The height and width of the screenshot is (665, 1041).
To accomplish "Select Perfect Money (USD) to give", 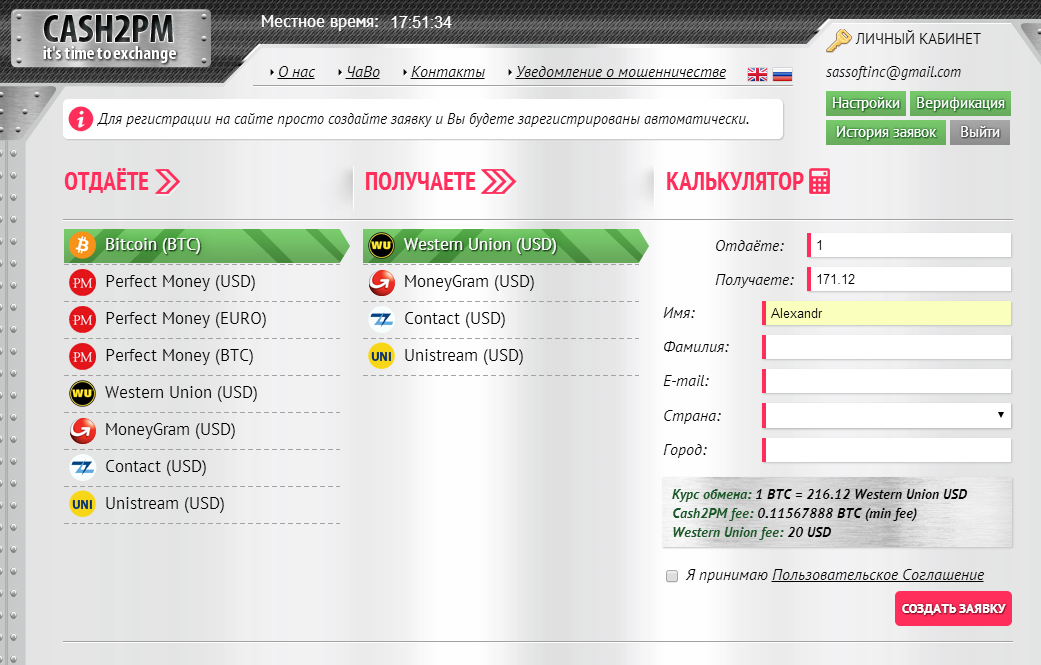I will 202,283.
